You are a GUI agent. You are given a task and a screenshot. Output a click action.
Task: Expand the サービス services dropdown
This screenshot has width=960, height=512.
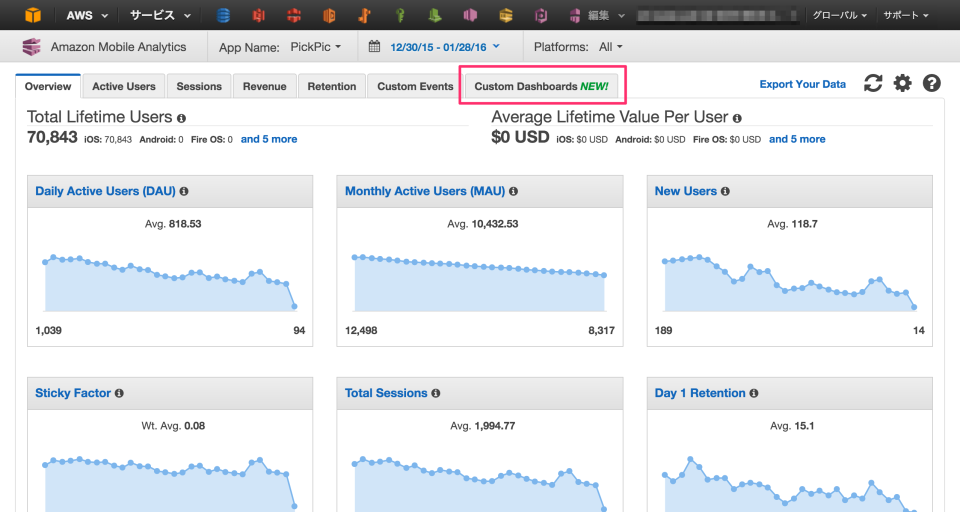coord(160,15)
